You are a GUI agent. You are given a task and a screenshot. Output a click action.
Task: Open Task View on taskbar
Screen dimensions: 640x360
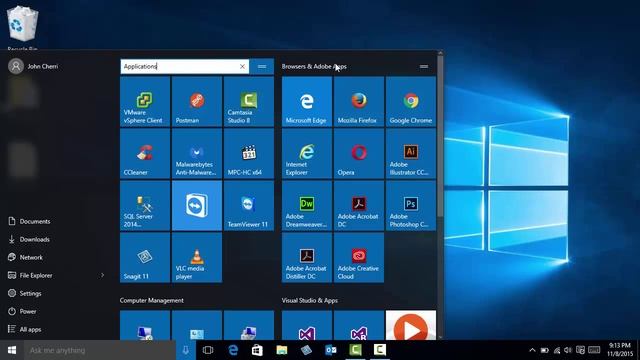208,350
